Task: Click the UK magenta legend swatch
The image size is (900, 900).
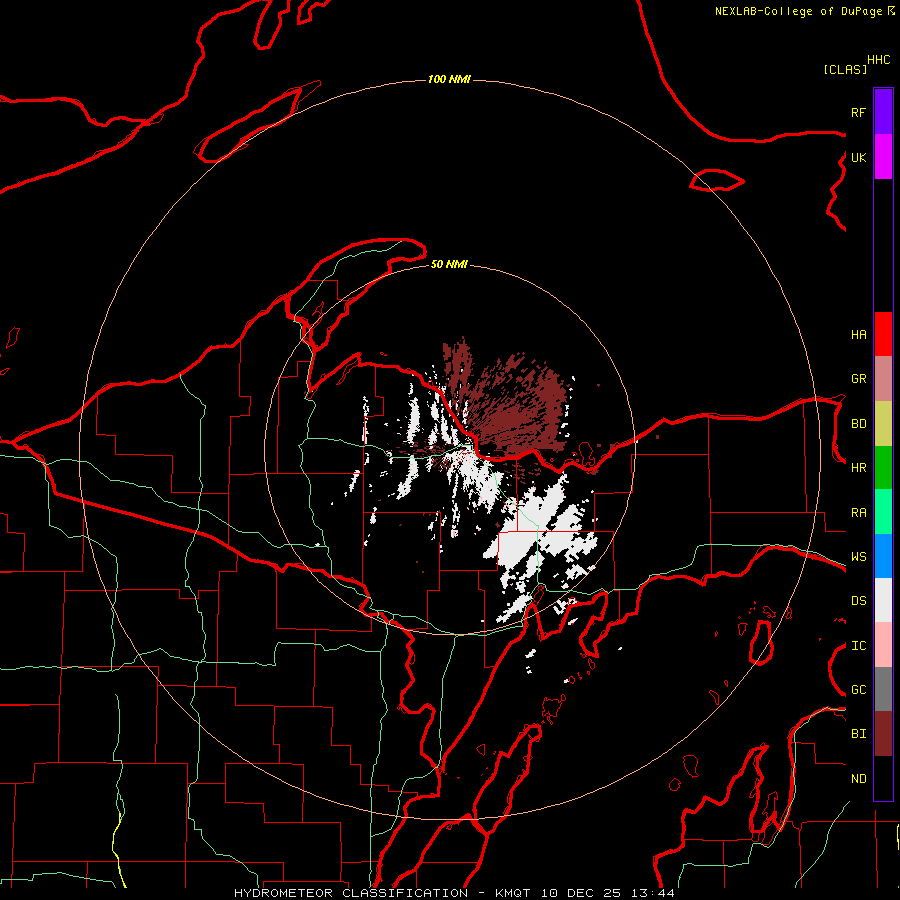Action: tap(883, 157)
